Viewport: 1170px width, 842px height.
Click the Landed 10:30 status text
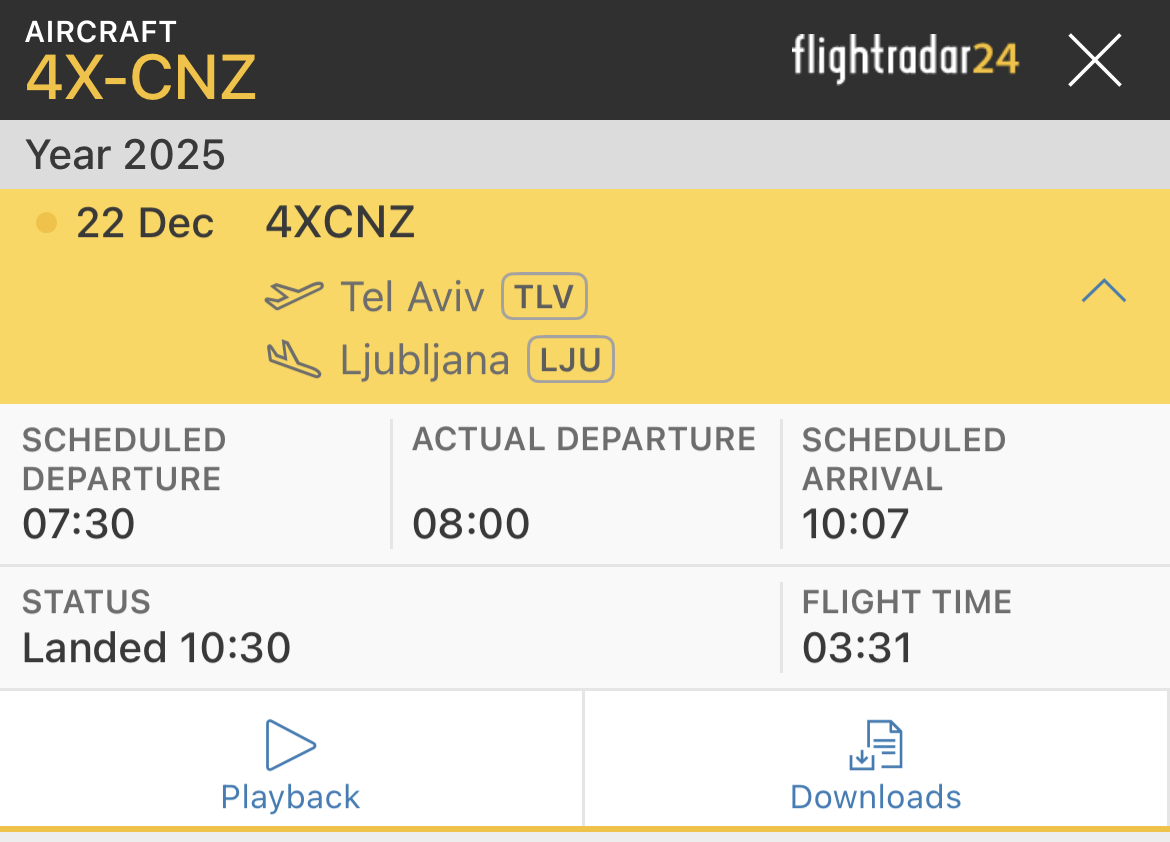[x=156, y=648]
